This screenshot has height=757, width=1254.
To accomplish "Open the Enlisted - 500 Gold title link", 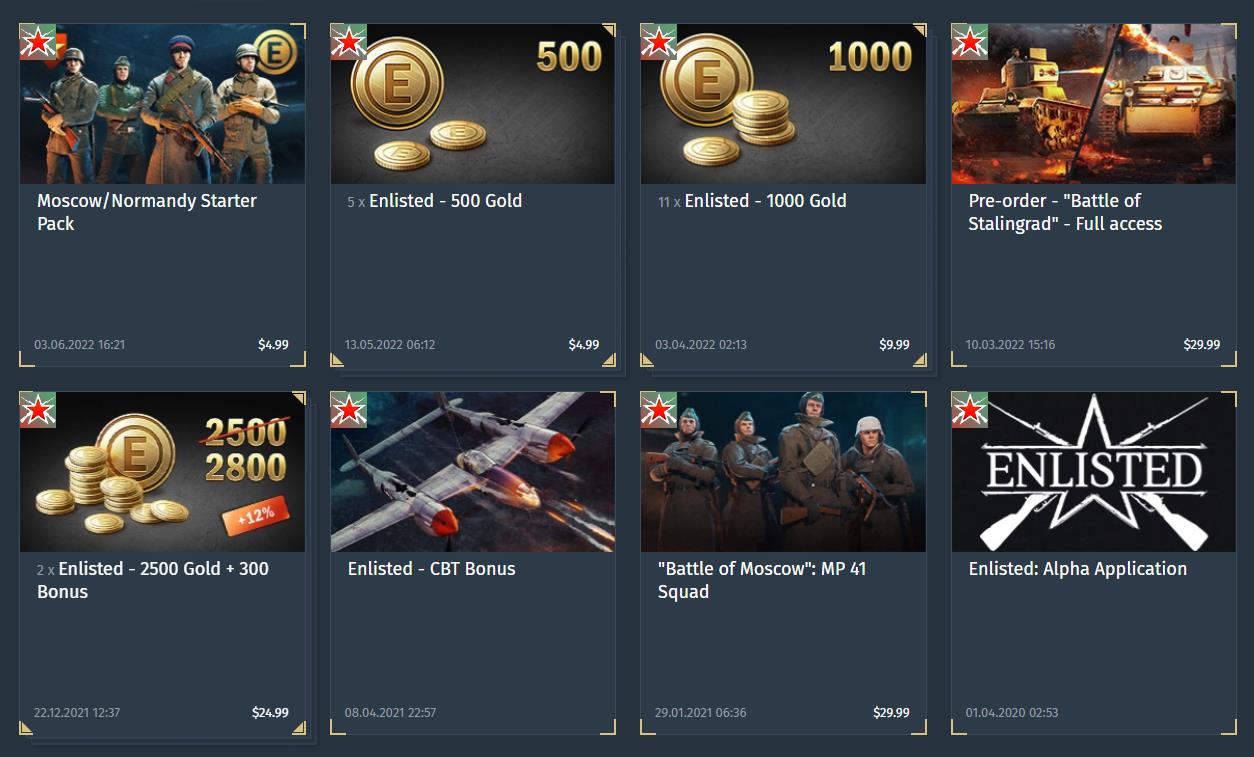I will click(446, 201).
